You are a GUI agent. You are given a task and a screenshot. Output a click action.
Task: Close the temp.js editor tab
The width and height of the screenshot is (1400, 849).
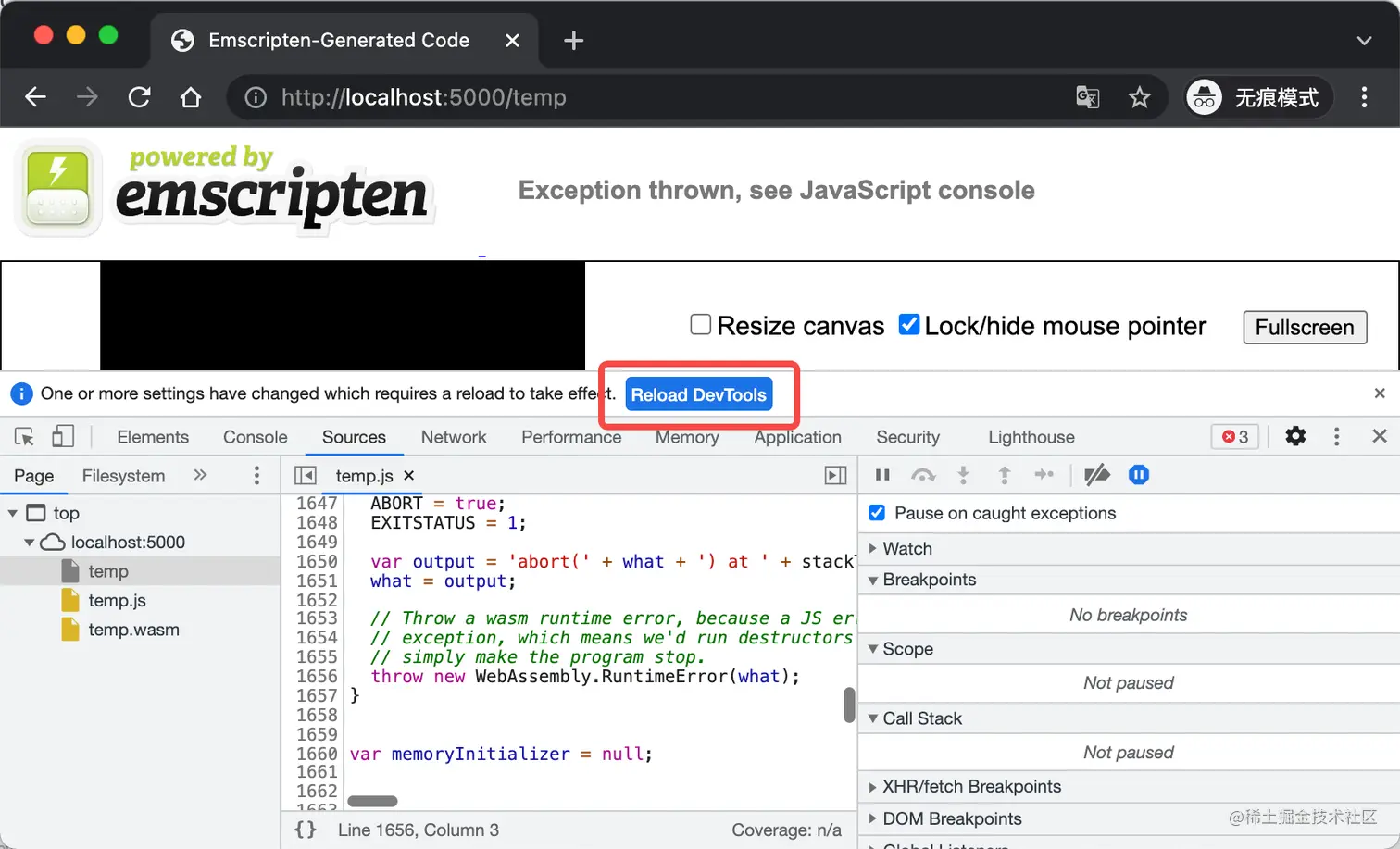409,475
